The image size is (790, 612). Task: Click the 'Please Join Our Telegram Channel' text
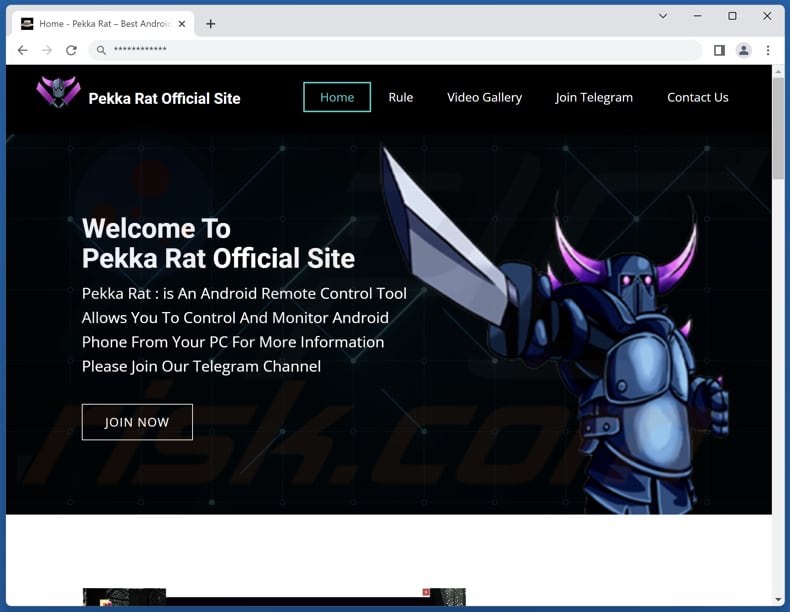(201, 366)
